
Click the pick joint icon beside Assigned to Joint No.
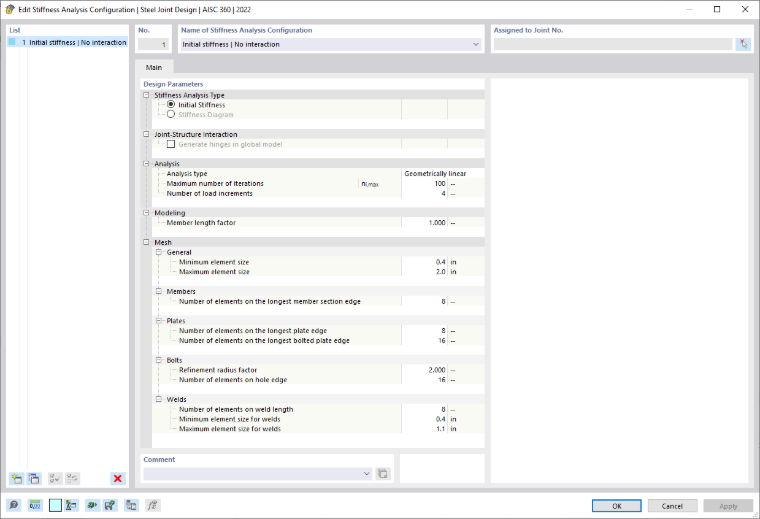743,44
